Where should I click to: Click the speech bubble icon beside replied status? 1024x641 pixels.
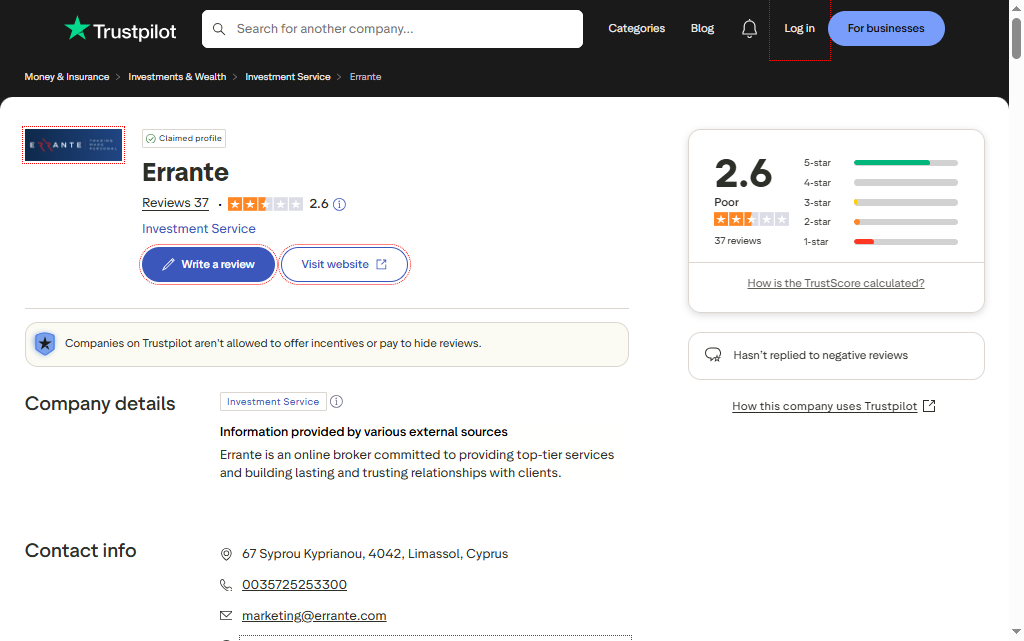[x=713, y=355]
